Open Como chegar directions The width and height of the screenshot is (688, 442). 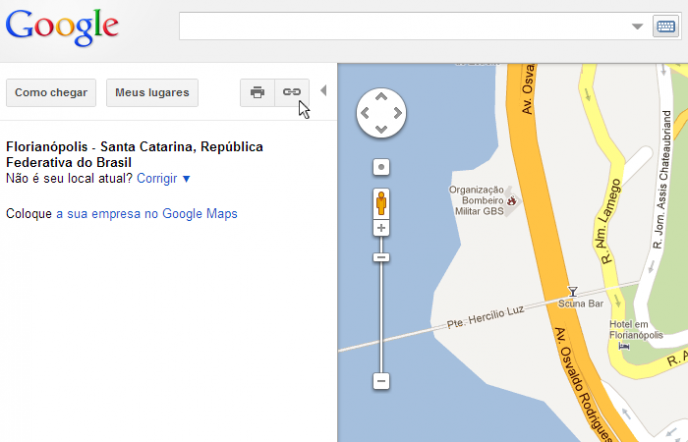click(51, 93)
